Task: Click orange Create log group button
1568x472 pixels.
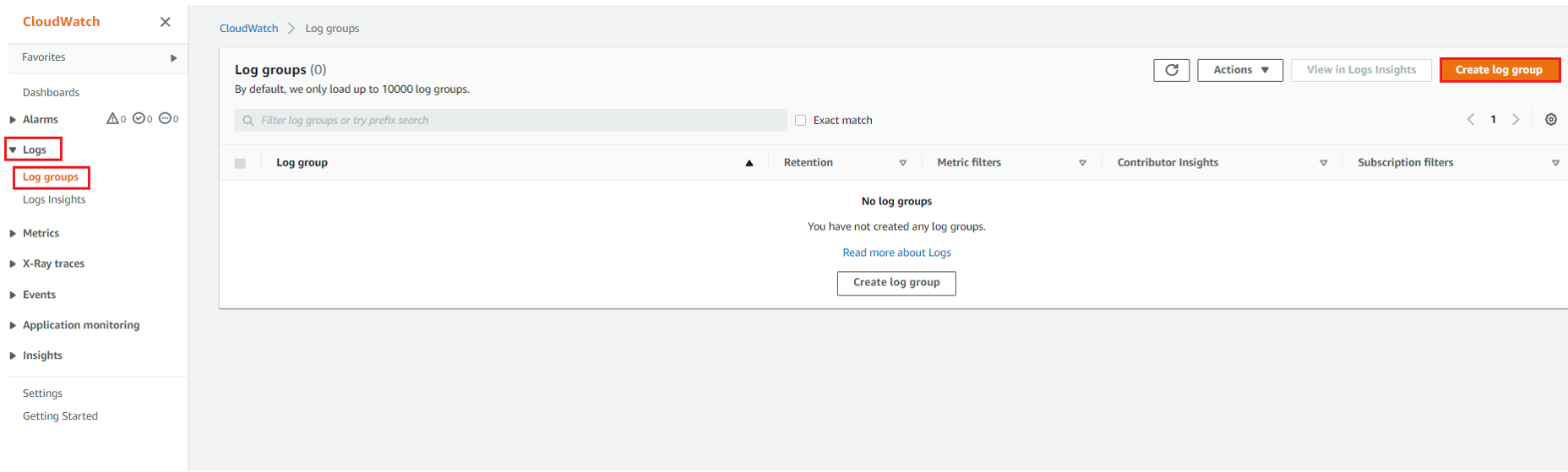Action: tap(1500, 70)
